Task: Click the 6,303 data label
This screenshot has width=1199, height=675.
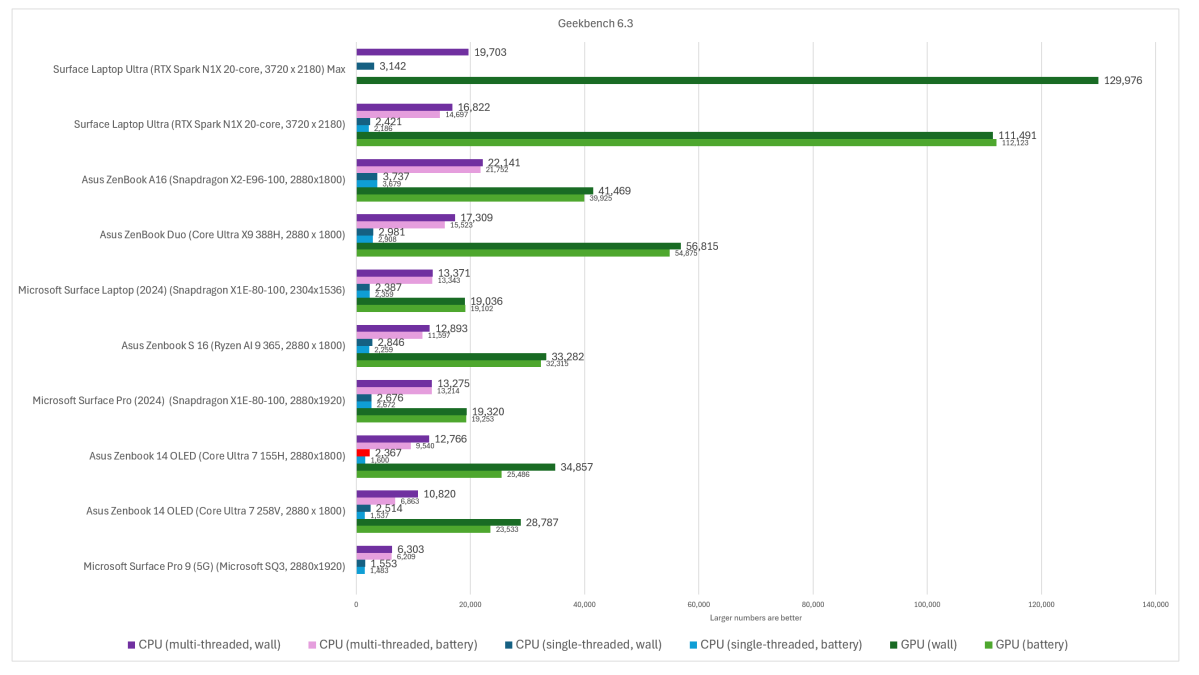Action: coord(411,550)
